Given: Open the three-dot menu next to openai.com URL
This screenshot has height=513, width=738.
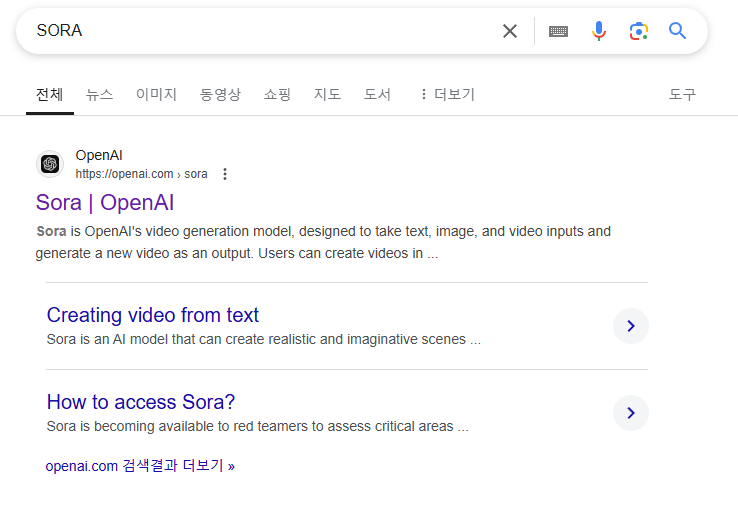Looking at the screenshot, I should [x=225, y=174].
